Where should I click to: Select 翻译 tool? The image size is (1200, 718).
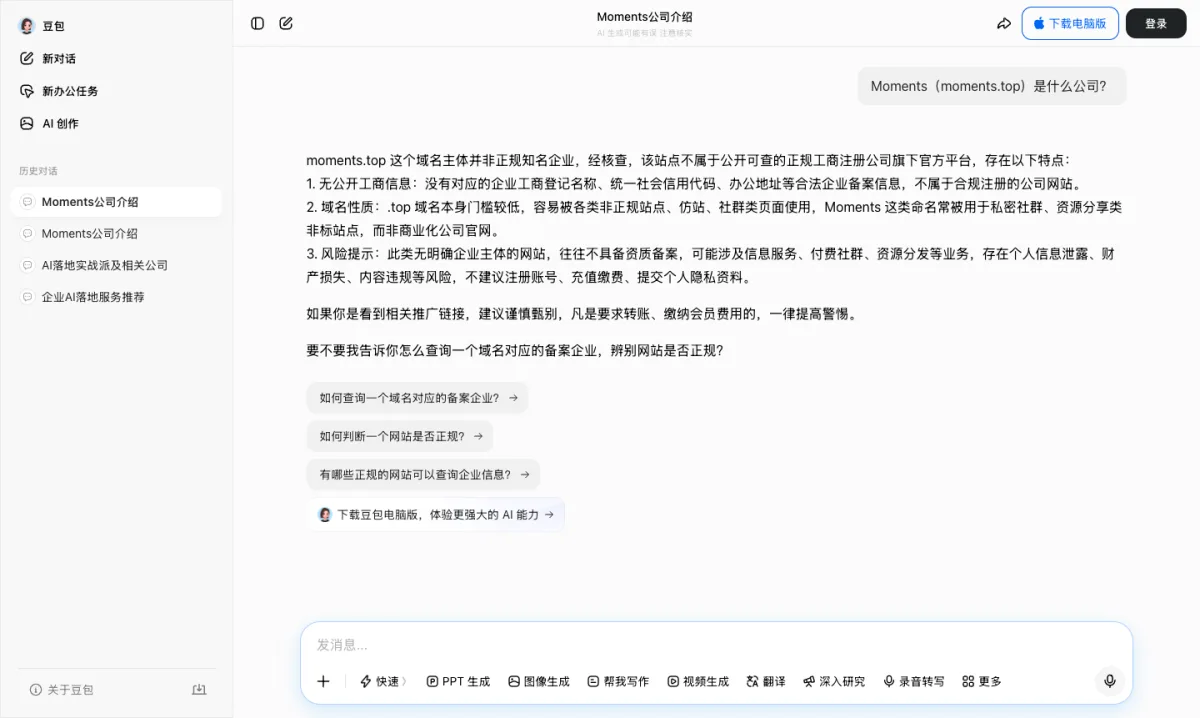pyautogui.click(x=766, y=681)
